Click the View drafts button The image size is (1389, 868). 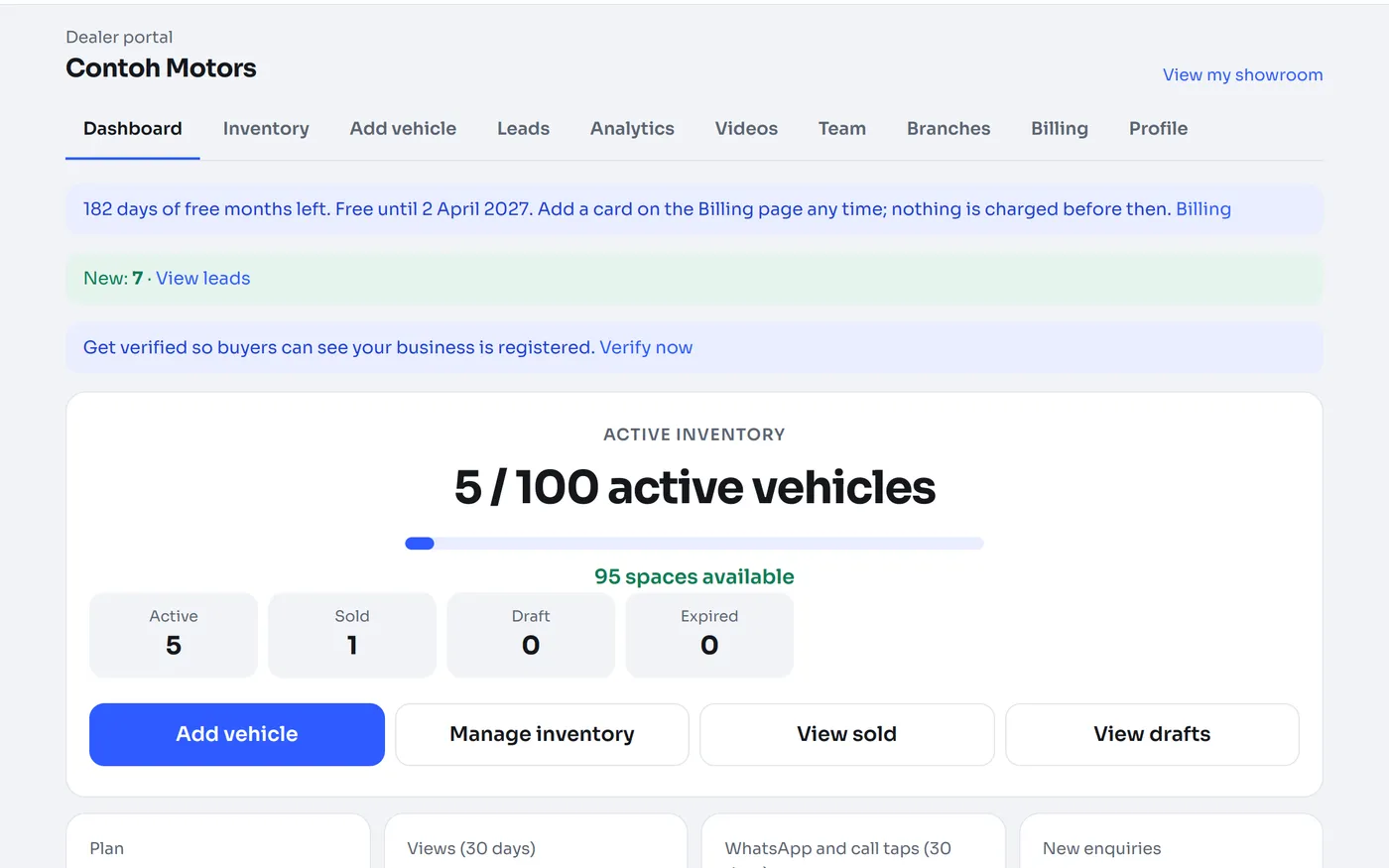(x=1152, y=734)
